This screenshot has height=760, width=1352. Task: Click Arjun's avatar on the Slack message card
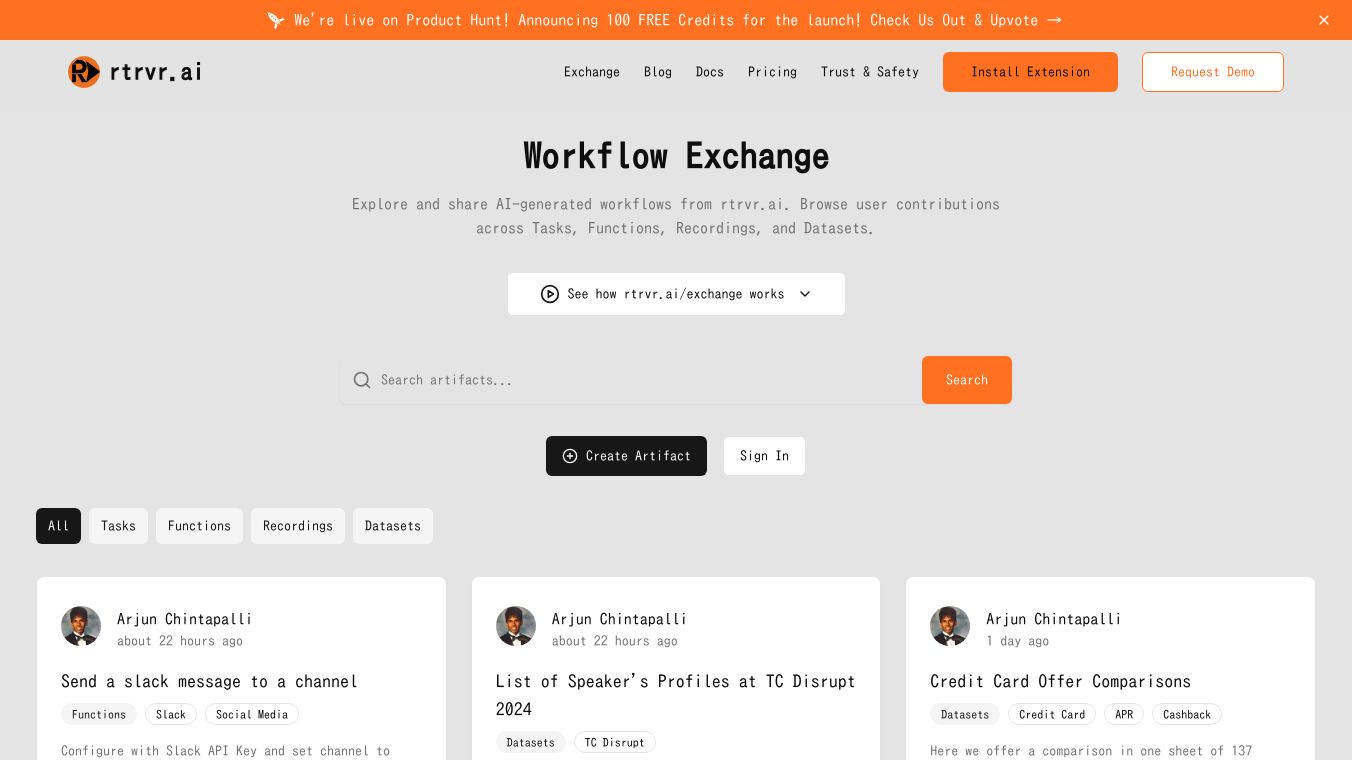click(x=81, y=626)
